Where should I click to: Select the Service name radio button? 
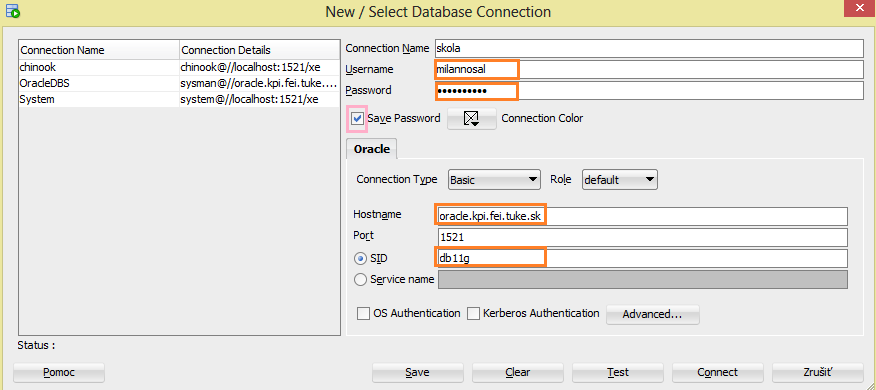pos(361,279)
